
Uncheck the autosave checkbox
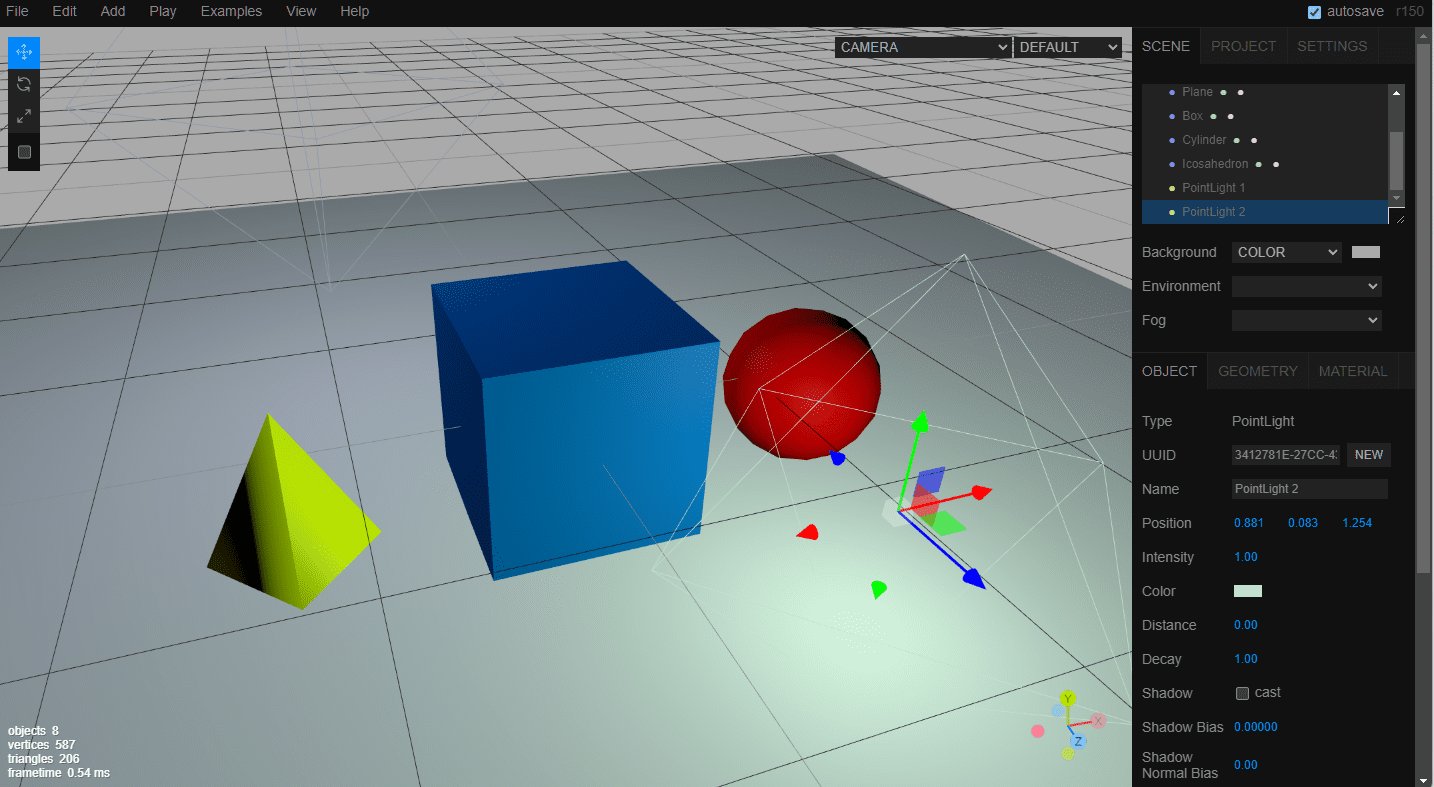(x=1313, y=11)
